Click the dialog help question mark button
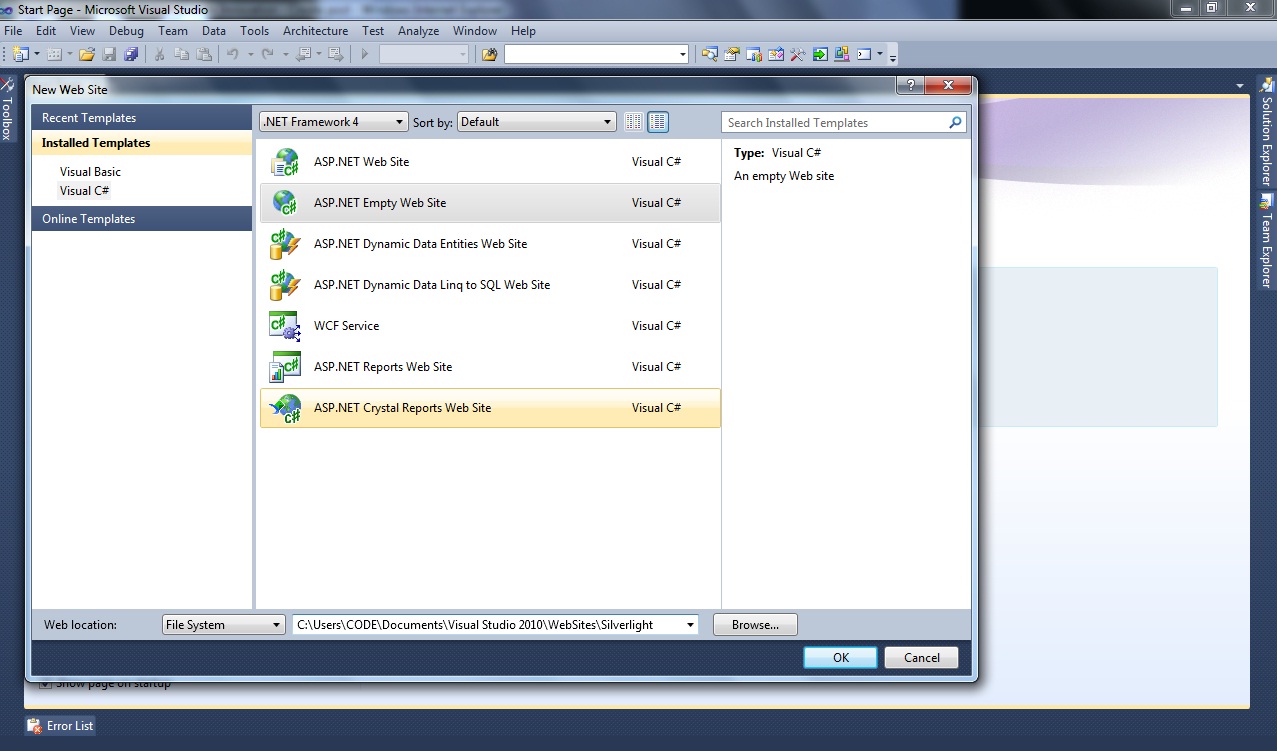1277x751 pixels. pos(910,86)
